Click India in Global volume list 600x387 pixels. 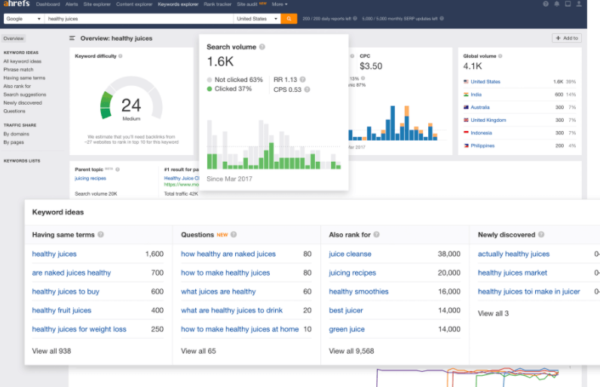(x=476, y=94)
